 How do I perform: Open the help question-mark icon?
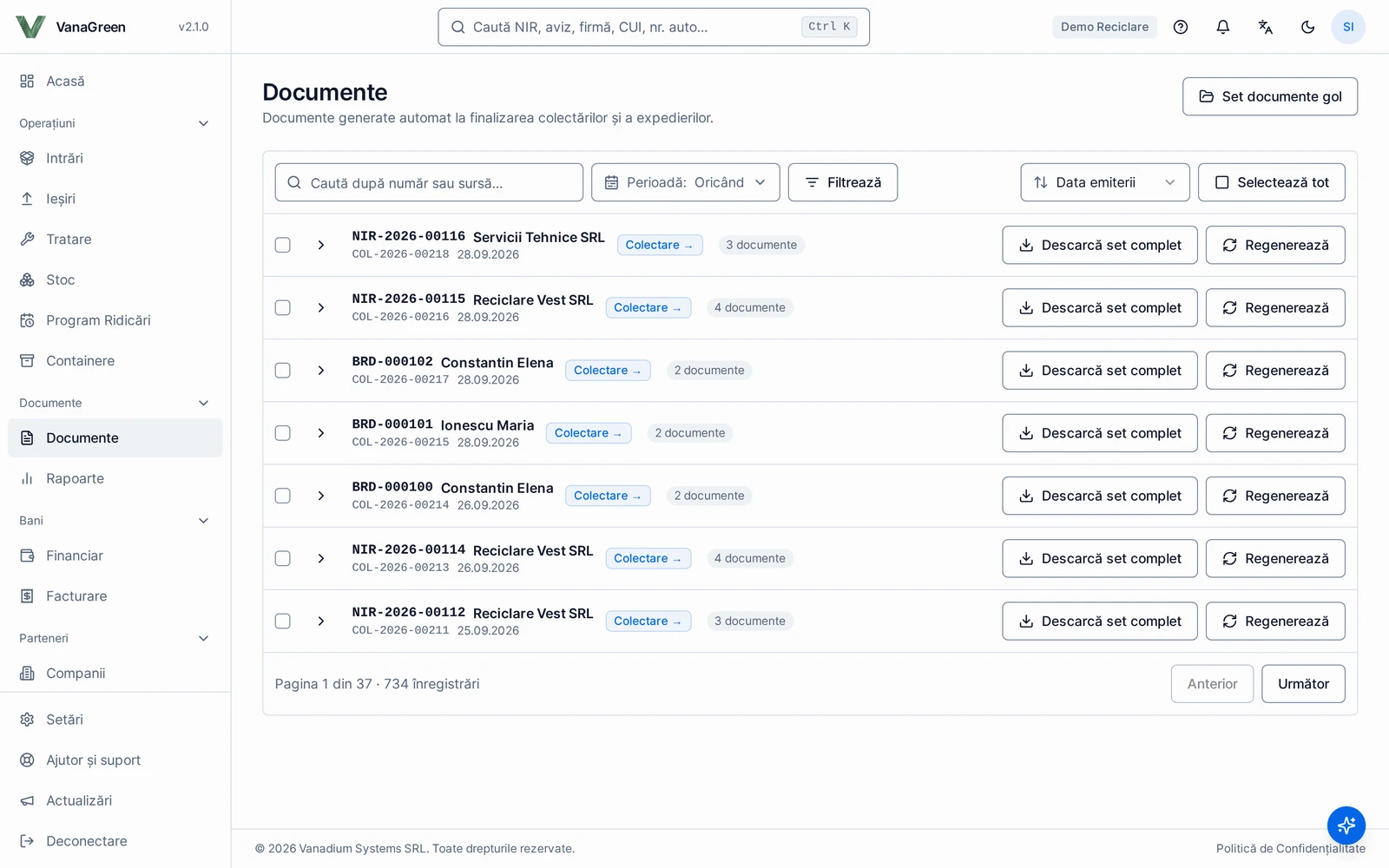tap(1181, 27)
